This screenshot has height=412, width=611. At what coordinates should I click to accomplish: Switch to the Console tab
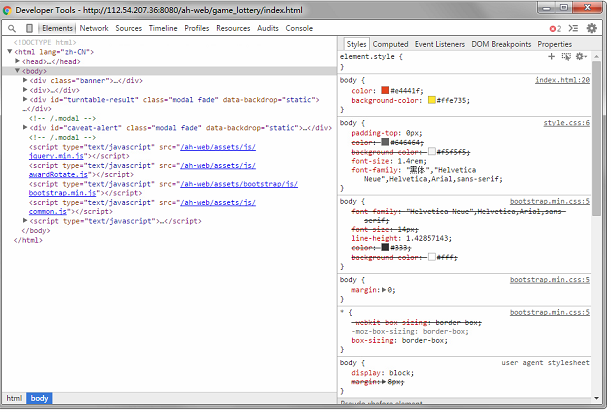coord(299,28)
